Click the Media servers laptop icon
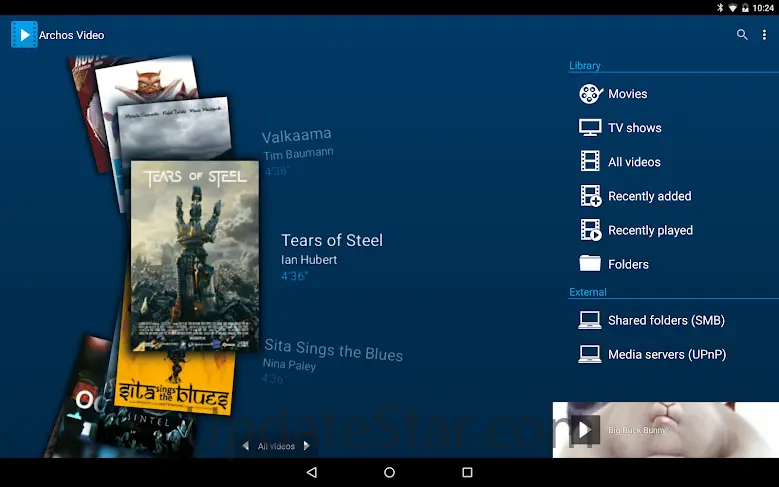Image resolution: width=779 pixels, height=487 pixels. 590,354
